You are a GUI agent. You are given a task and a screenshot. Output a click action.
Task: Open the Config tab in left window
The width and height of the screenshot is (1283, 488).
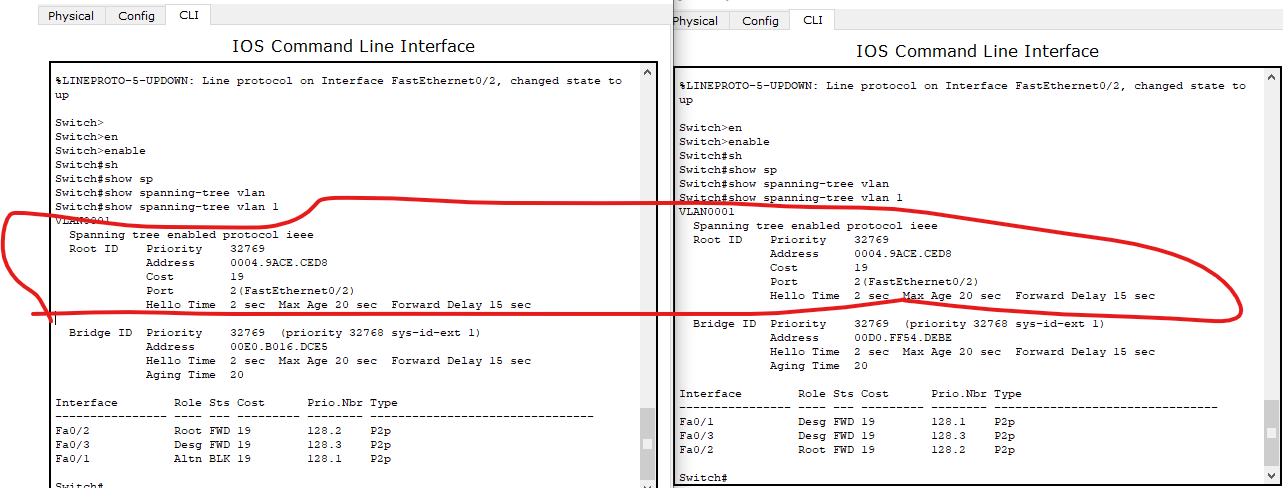coord(136,15)
